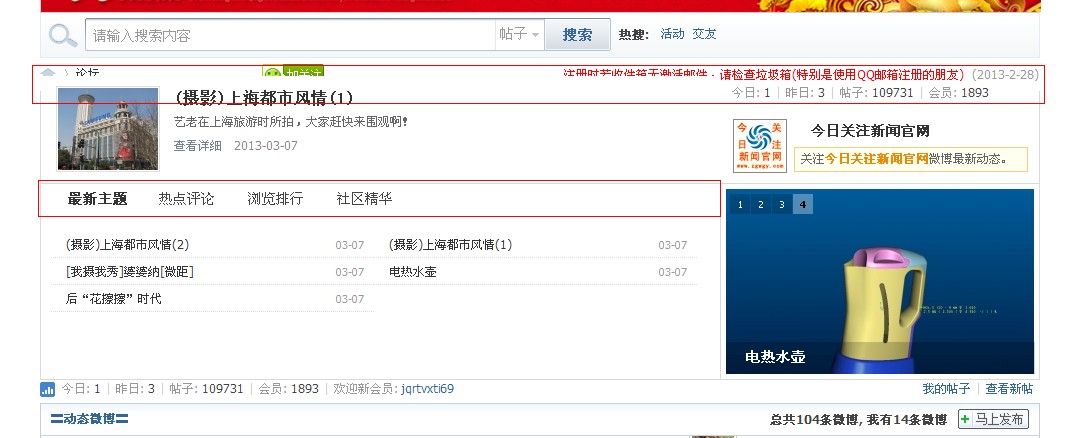Viewport: 1070px width, 438px height.
Task: Click the 搜索 button
Action: pos(577,35)
